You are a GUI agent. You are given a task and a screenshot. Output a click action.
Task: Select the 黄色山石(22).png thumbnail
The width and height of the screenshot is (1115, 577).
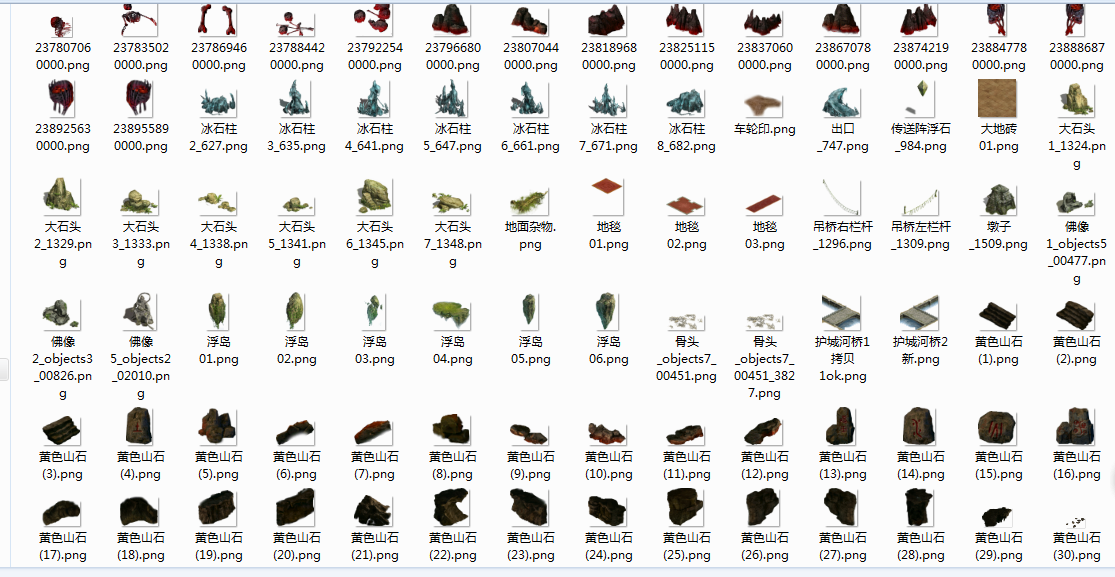point(453,507)
